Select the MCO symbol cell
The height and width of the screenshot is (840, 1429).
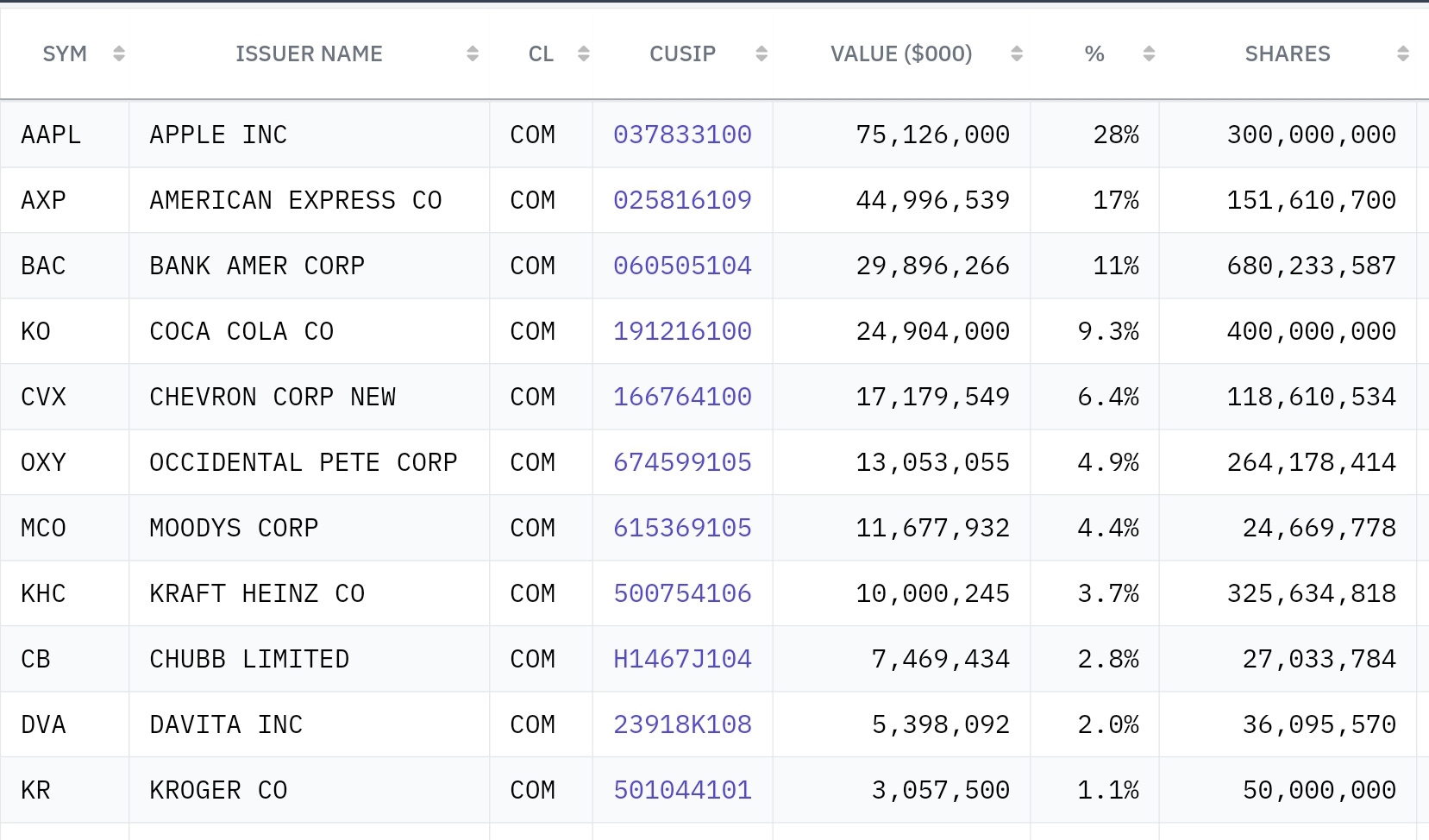[65, 528]
